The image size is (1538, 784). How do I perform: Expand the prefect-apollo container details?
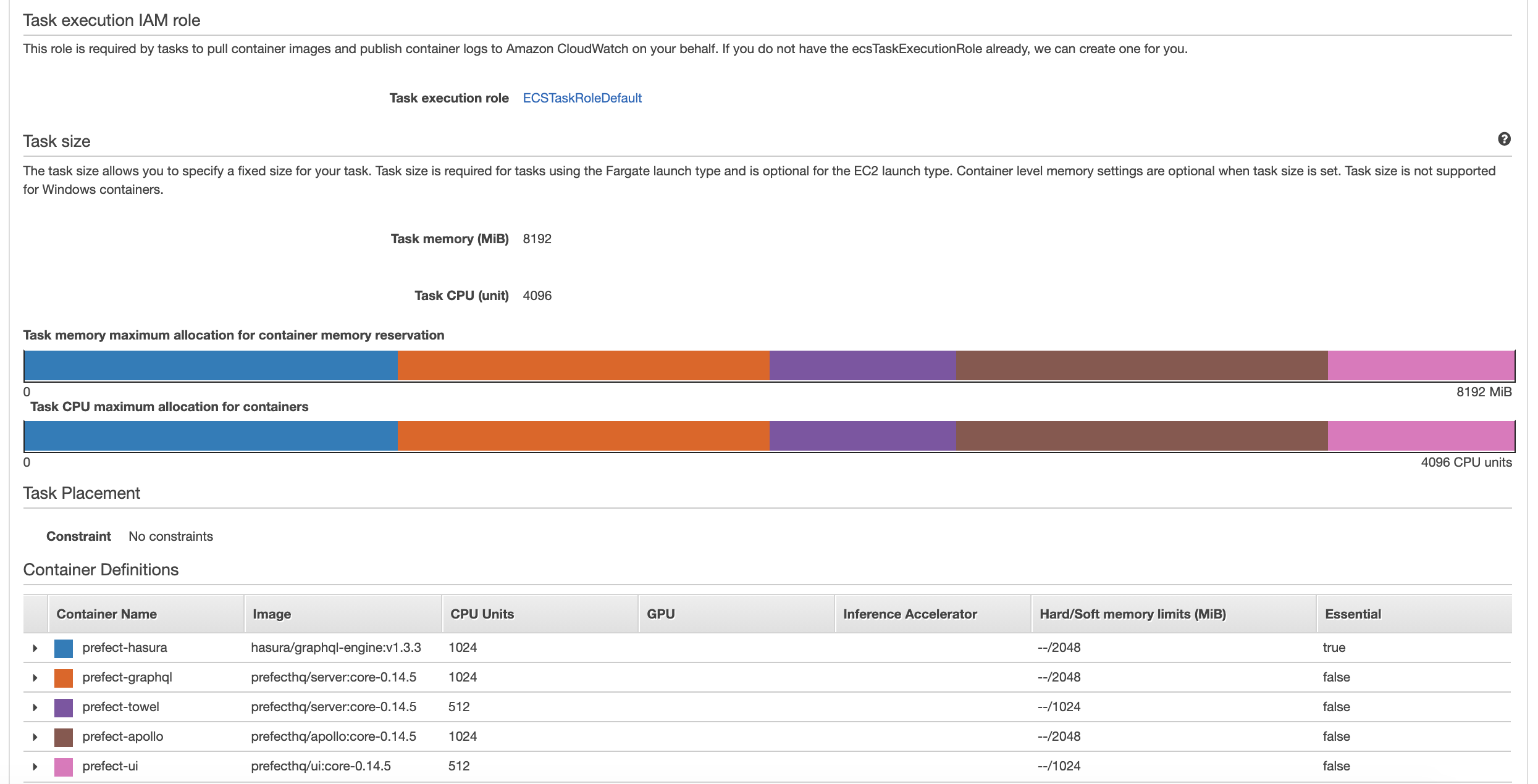35,737
